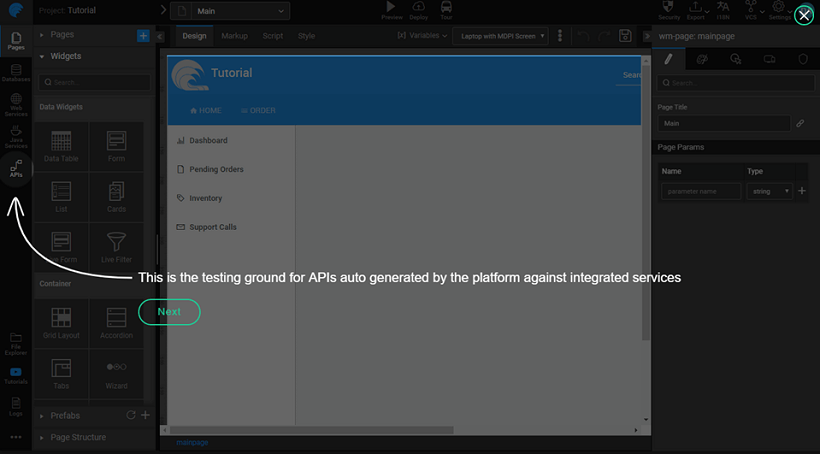Image resolution: width=820 pixels, height=454 pixels.
Task: Switch to the Markup tab
Action: click(x=234, y=36)
